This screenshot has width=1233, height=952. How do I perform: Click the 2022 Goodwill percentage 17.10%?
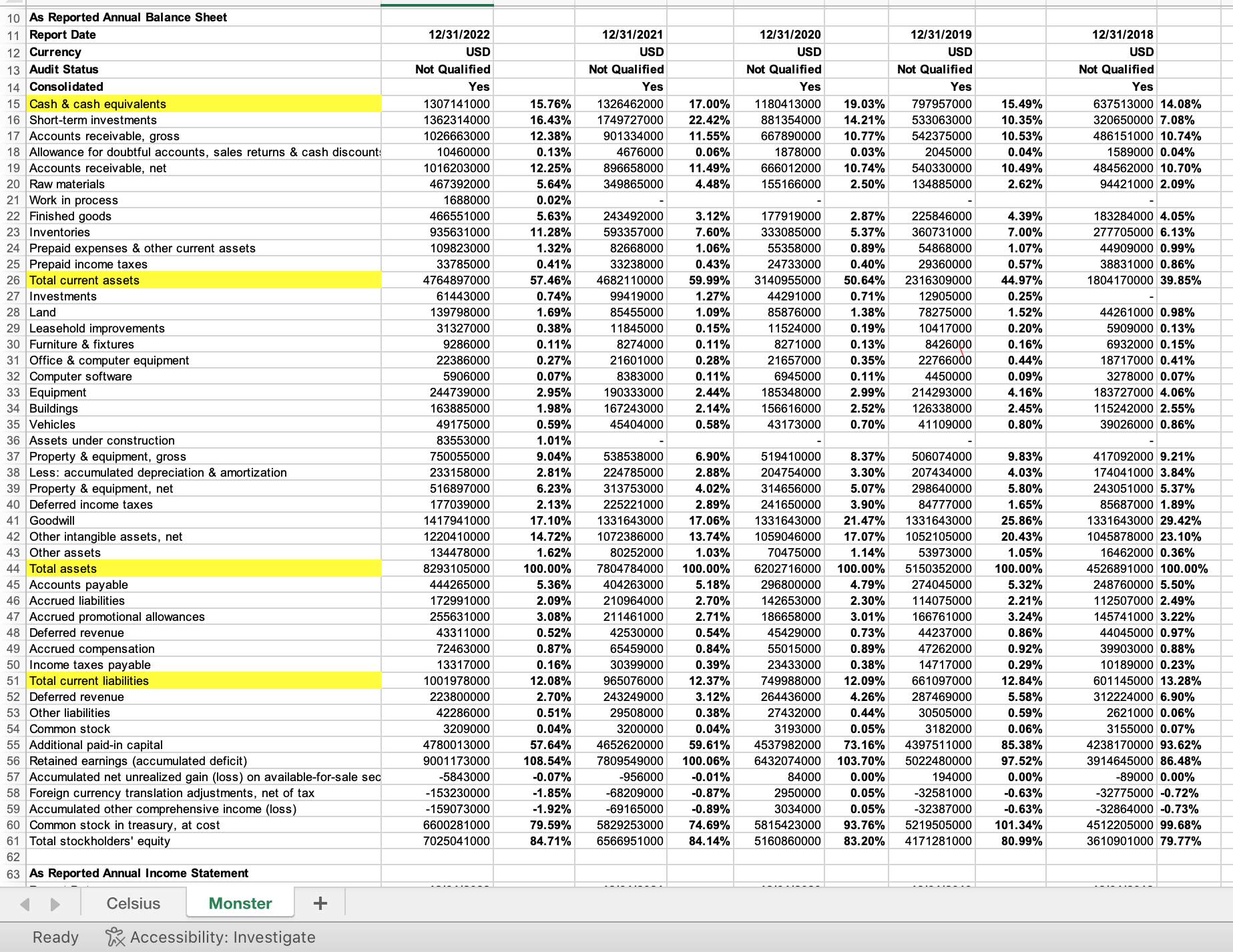(x=534, y=521)
